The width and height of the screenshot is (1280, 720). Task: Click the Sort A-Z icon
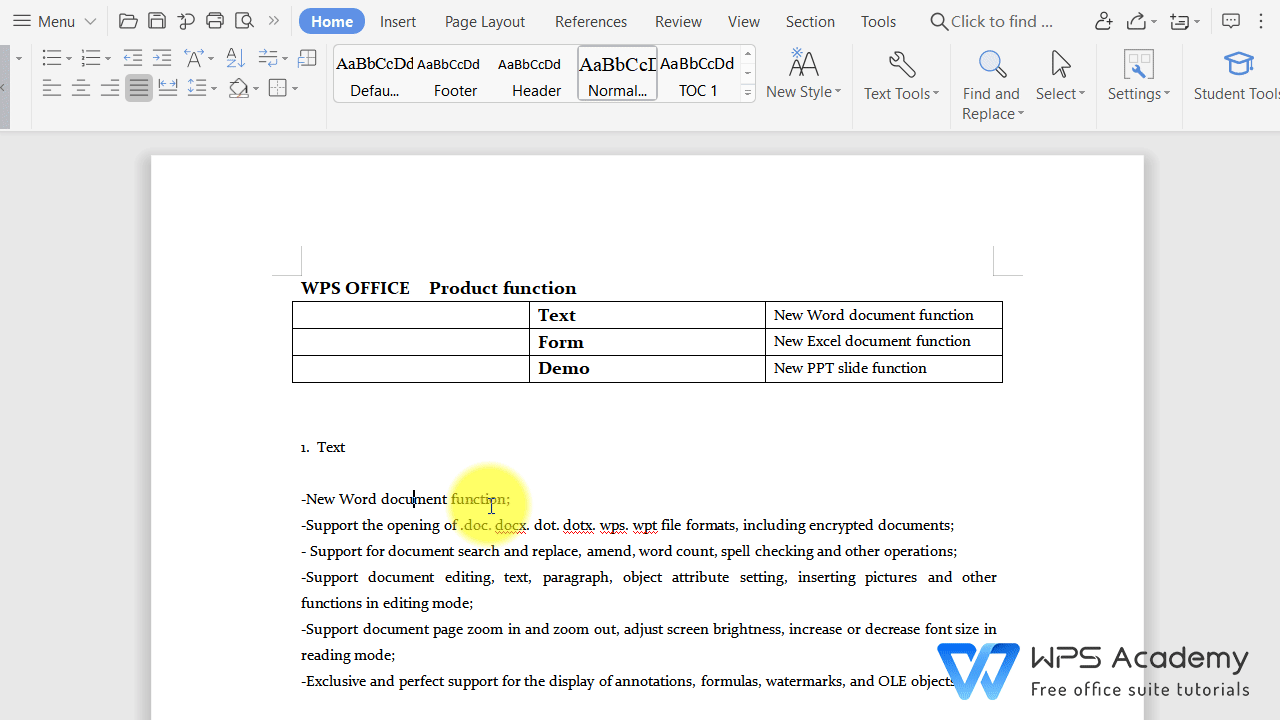point(235,58)
